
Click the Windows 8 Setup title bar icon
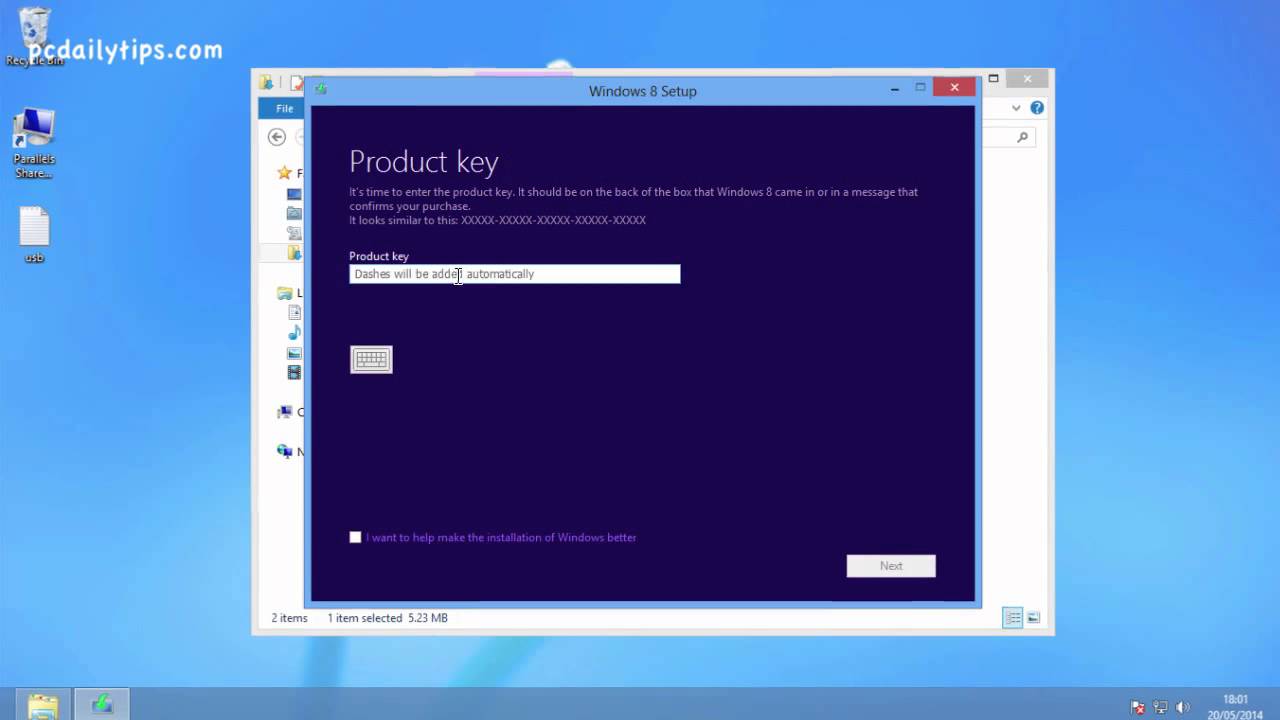[320, 89]
